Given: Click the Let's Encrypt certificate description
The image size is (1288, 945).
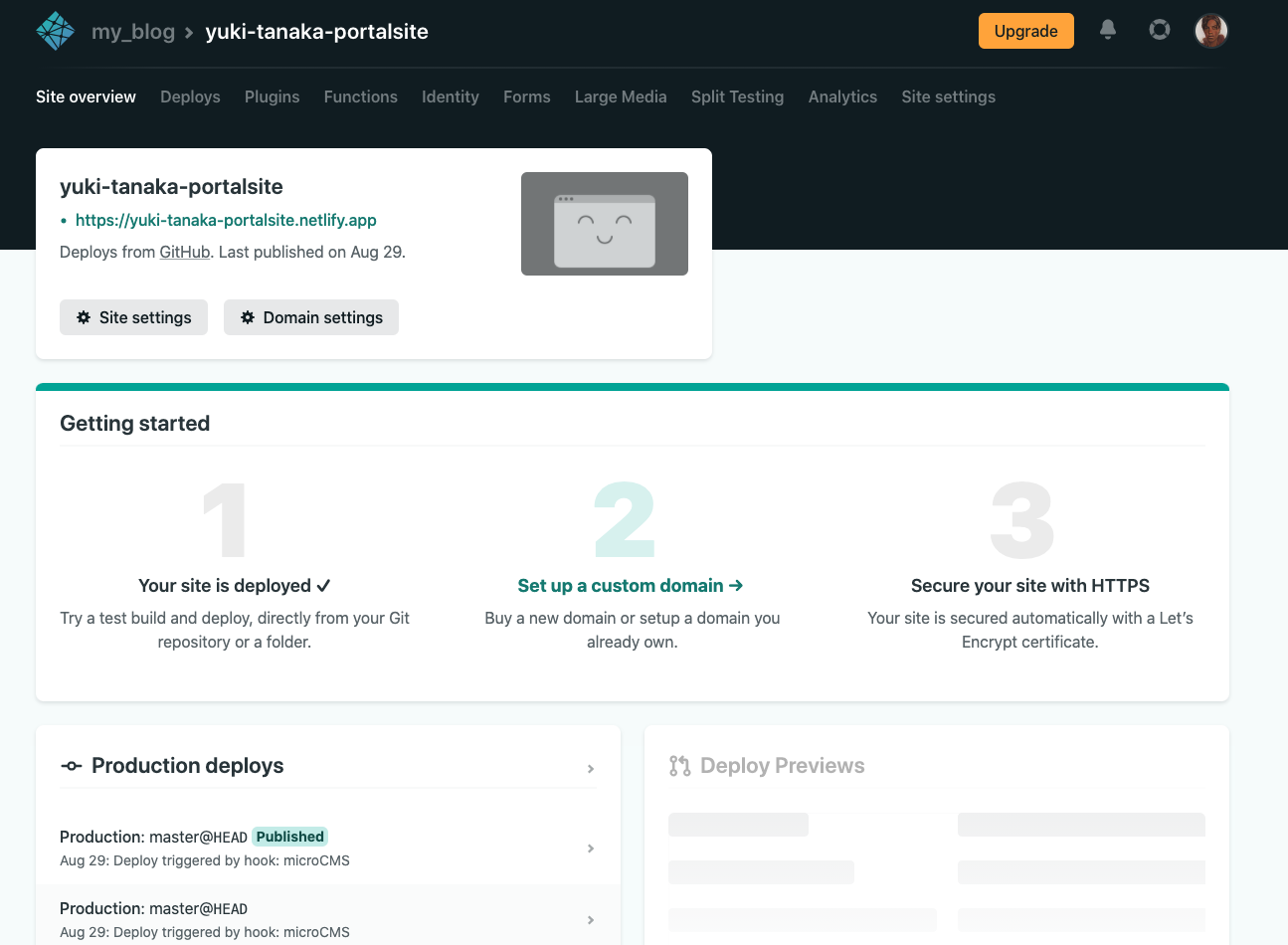Looking at the screenshot, I should click(1030, 630).
